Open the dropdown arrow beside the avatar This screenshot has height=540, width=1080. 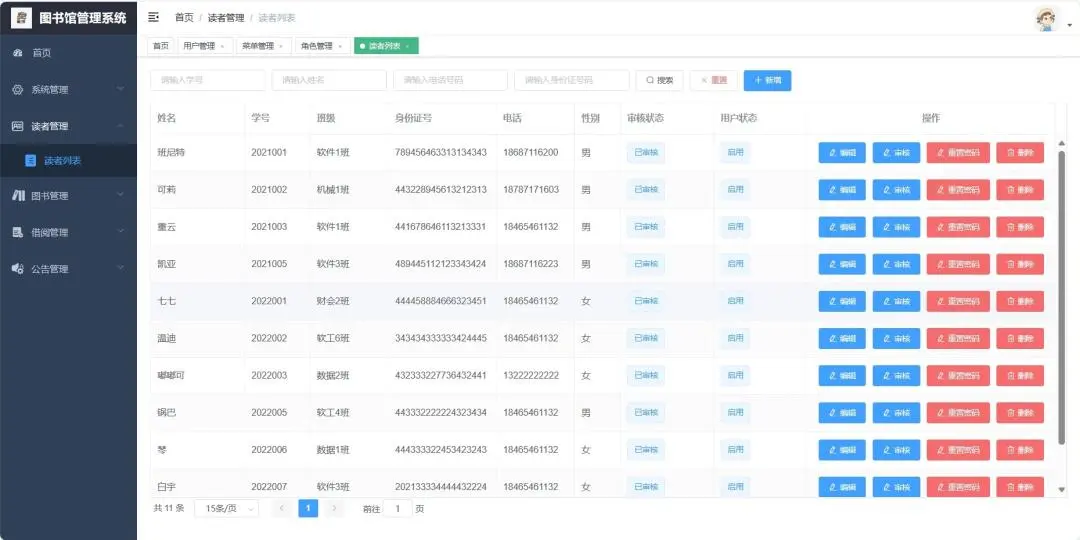(1070, 25)
